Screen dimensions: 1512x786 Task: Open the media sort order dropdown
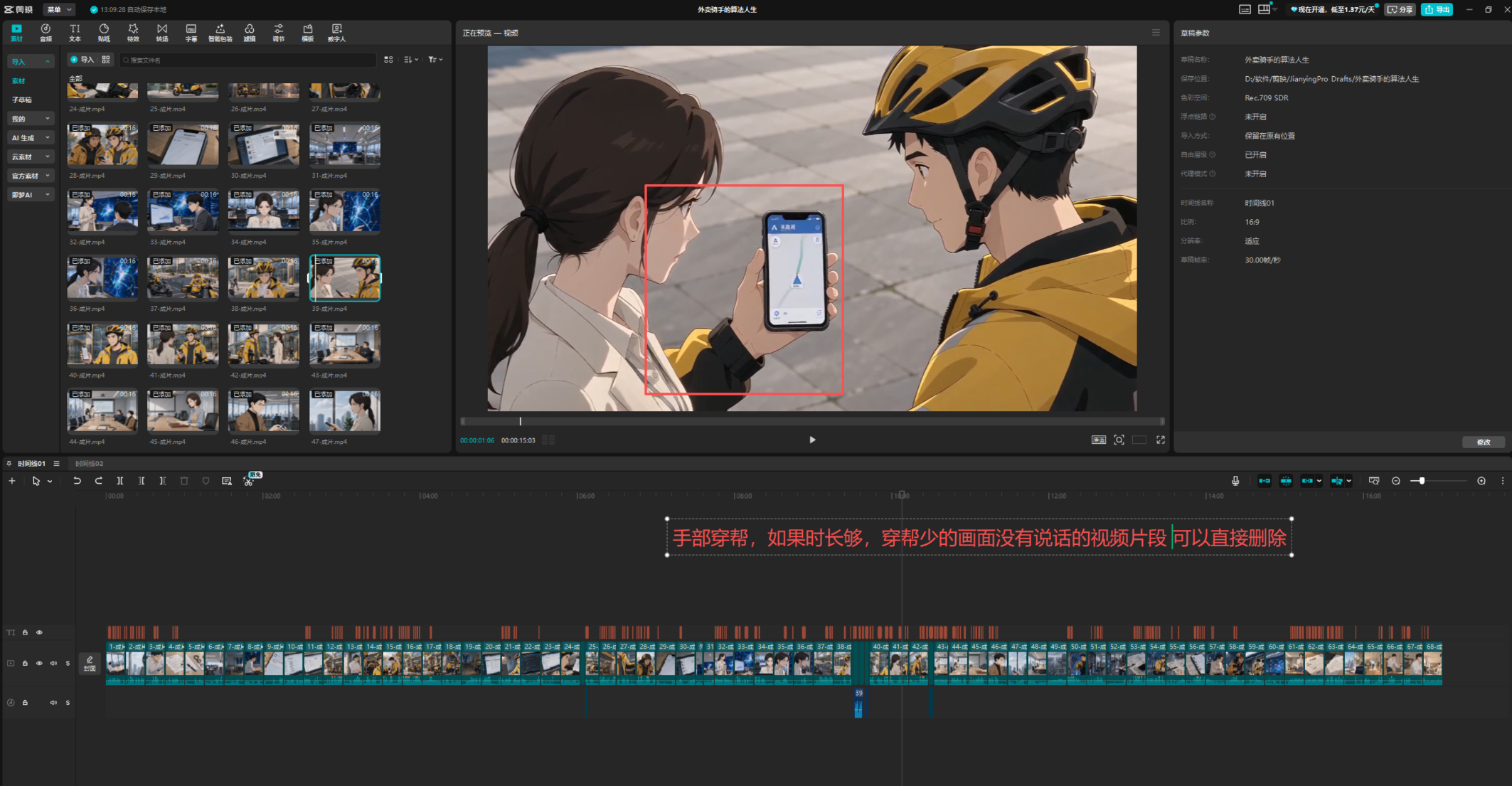(x=411, y=60)
